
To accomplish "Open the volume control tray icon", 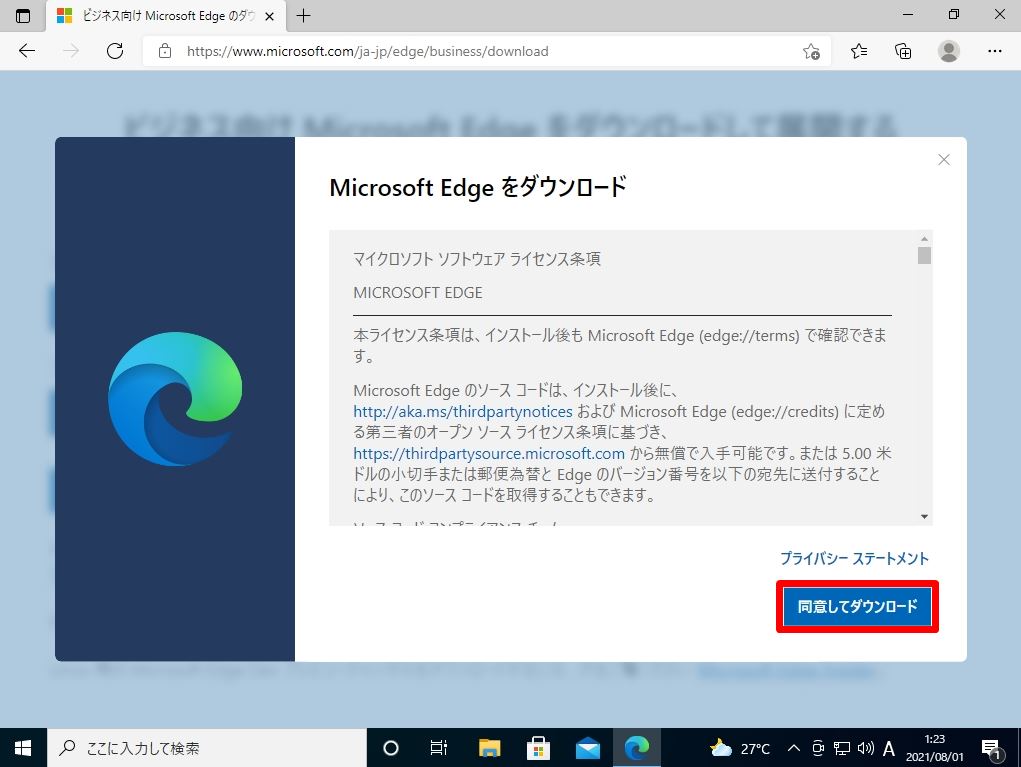I will pos(865,748).
